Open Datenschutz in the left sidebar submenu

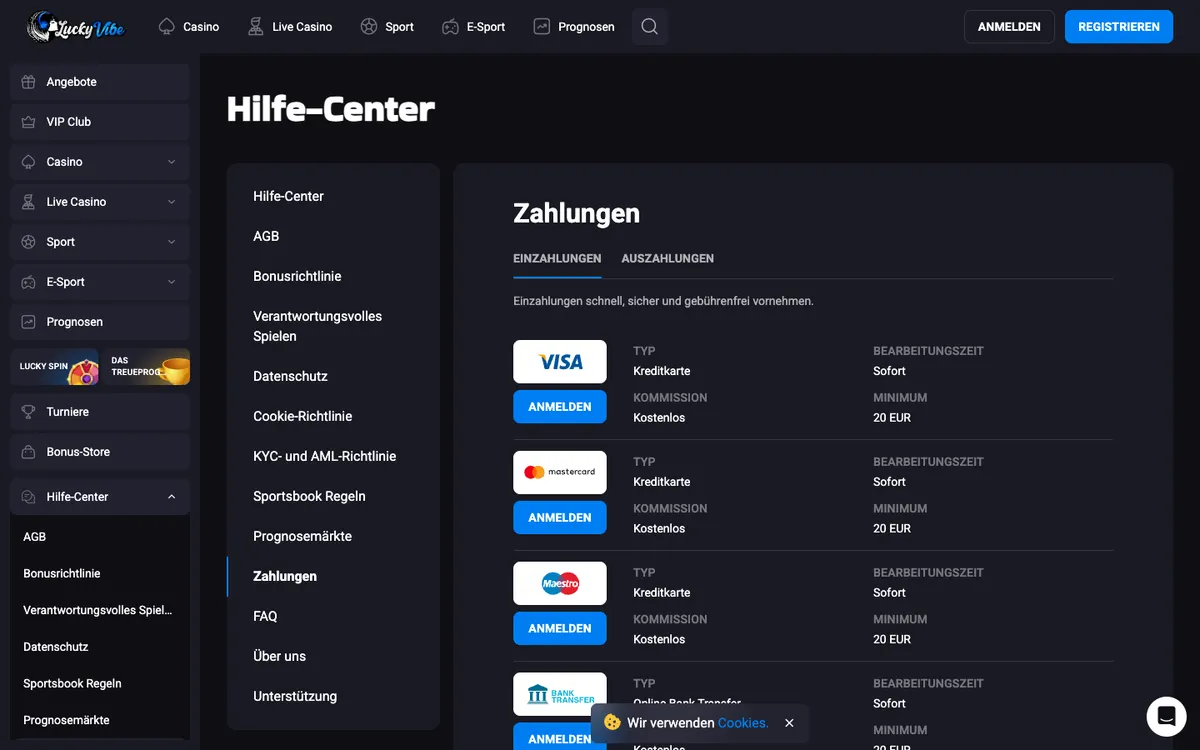[x=56, y=647]
